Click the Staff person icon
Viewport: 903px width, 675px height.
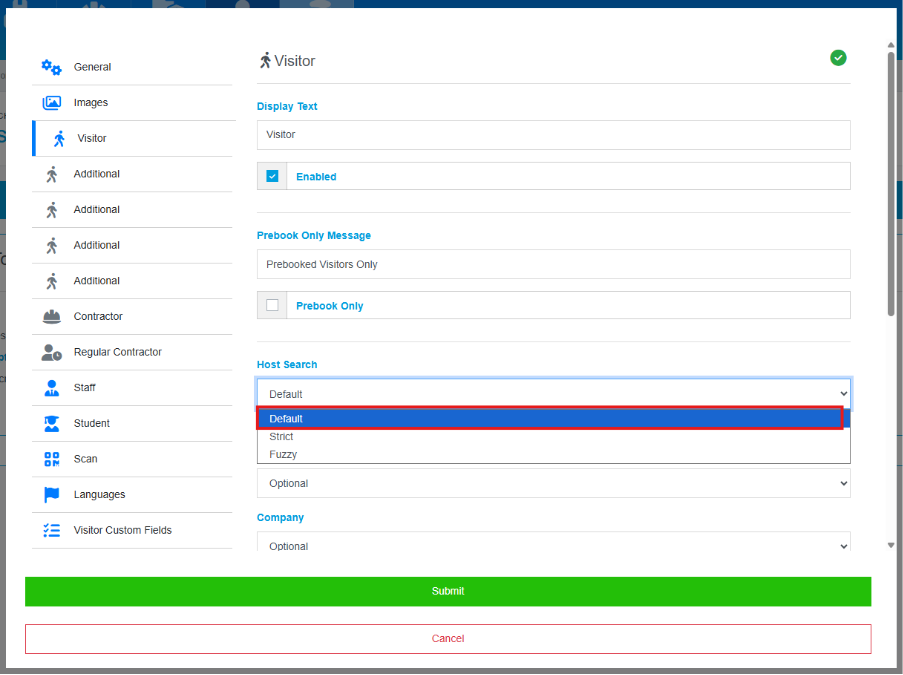51,388
